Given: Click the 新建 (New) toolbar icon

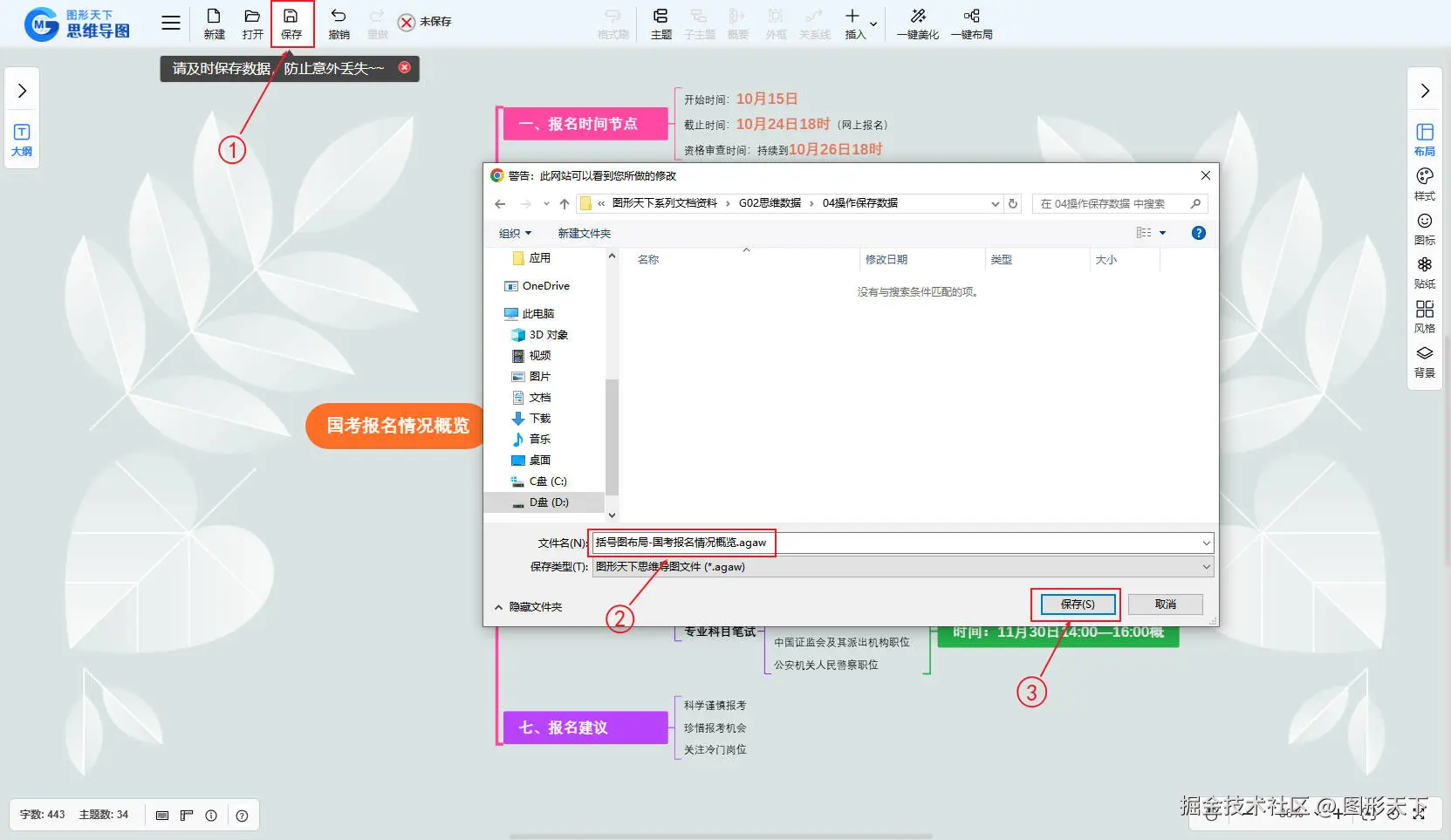Looking at the screenshot, I should pyautogui.click(x=214, y=24).
